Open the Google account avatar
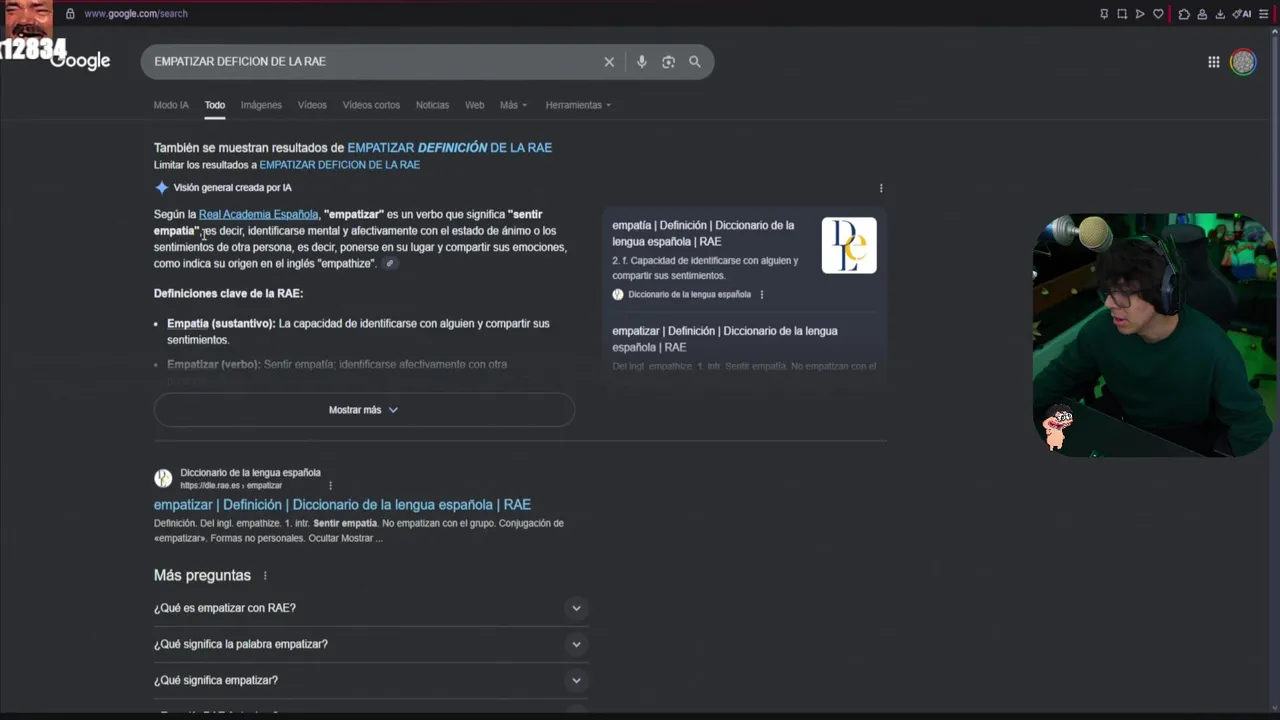This screenshot has height=720, width=1280. 1243,62
